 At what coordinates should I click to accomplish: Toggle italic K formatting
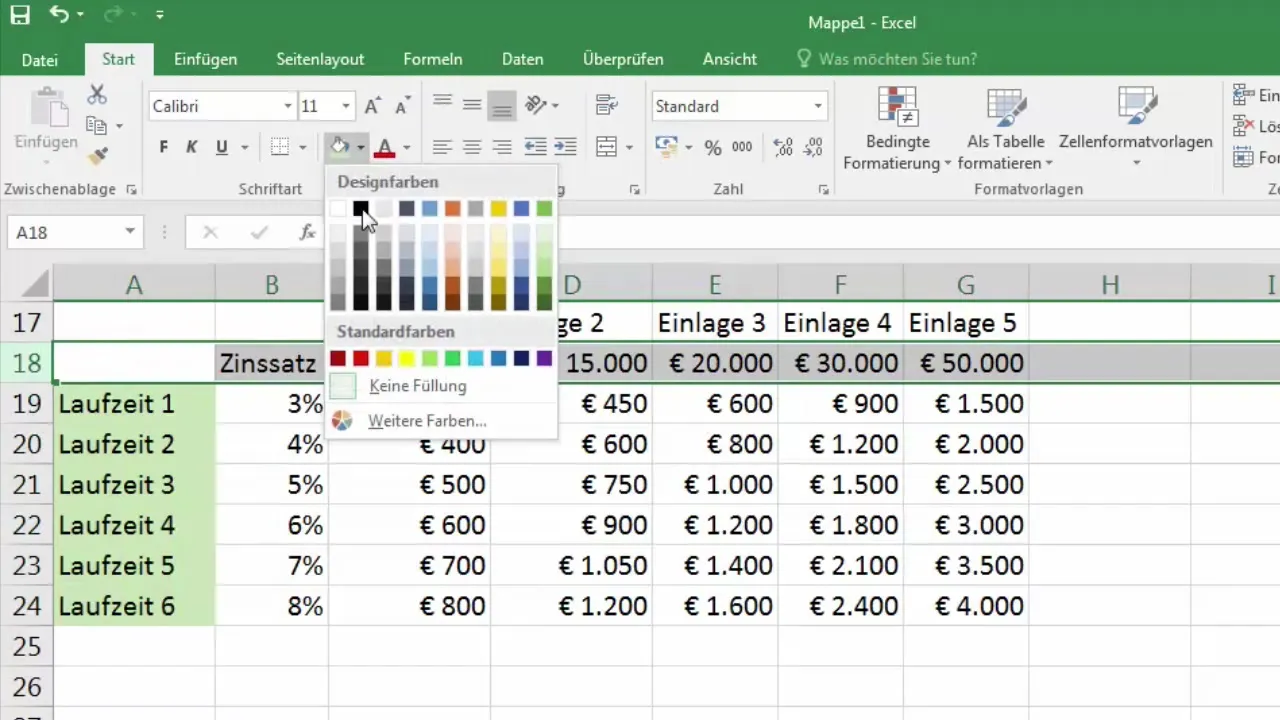click(x=192, y=147)
